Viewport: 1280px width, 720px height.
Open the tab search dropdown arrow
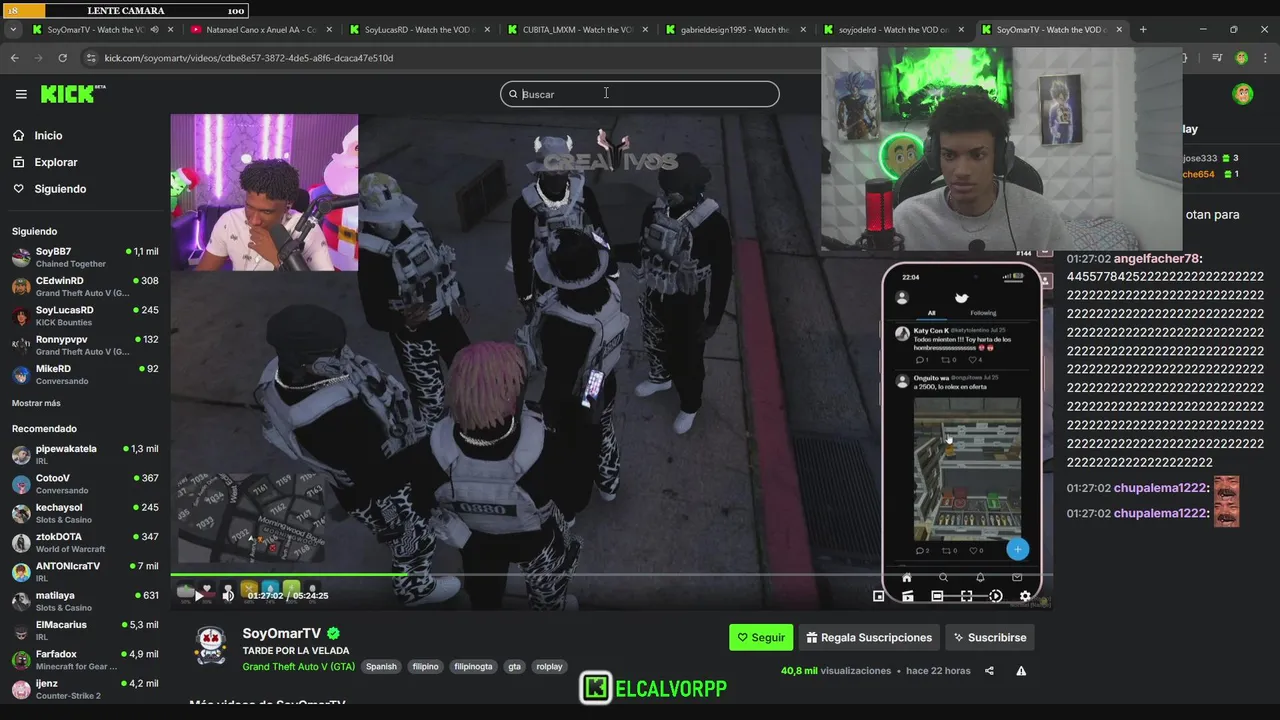tap(12, 30)
